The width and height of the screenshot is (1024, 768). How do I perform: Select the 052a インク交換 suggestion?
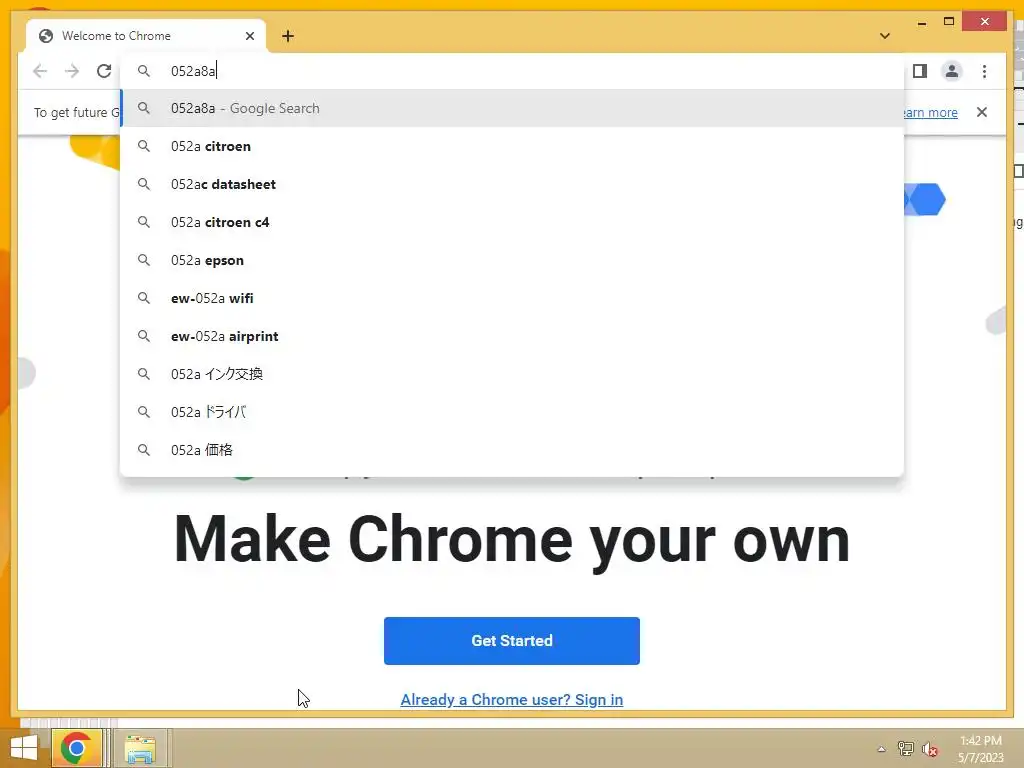point(512,374)
